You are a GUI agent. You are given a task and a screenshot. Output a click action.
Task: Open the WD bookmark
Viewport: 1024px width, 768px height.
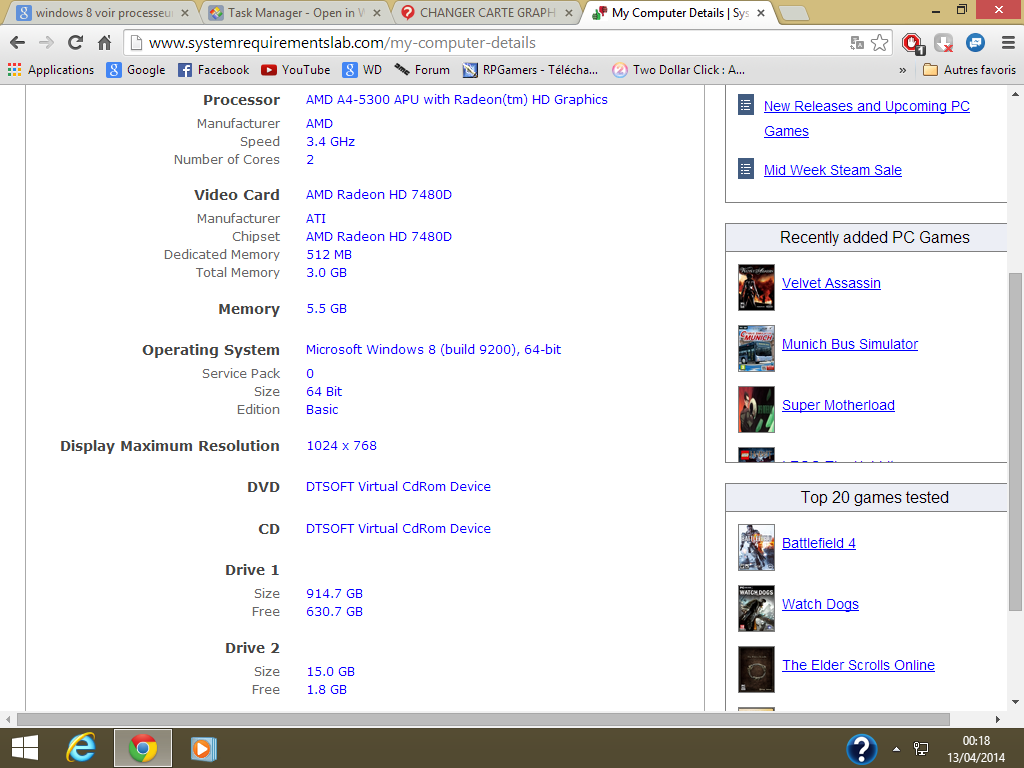point(362,70)
